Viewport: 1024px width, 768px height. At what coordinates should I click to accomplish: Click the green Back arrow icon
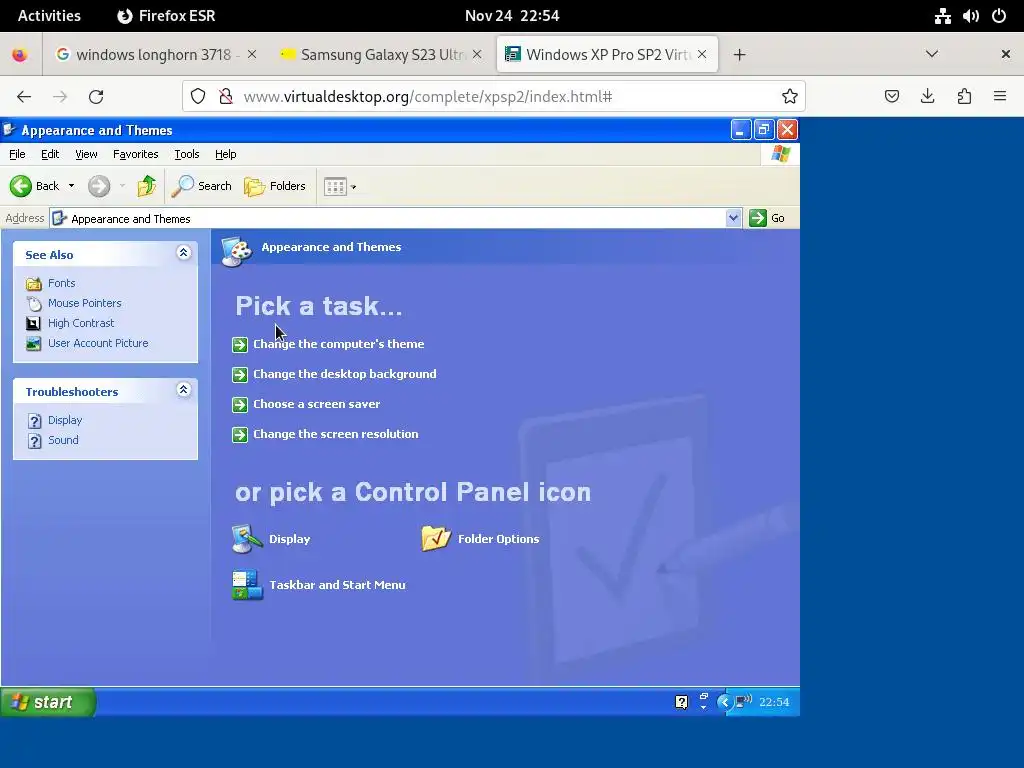[x=21, y=186]
